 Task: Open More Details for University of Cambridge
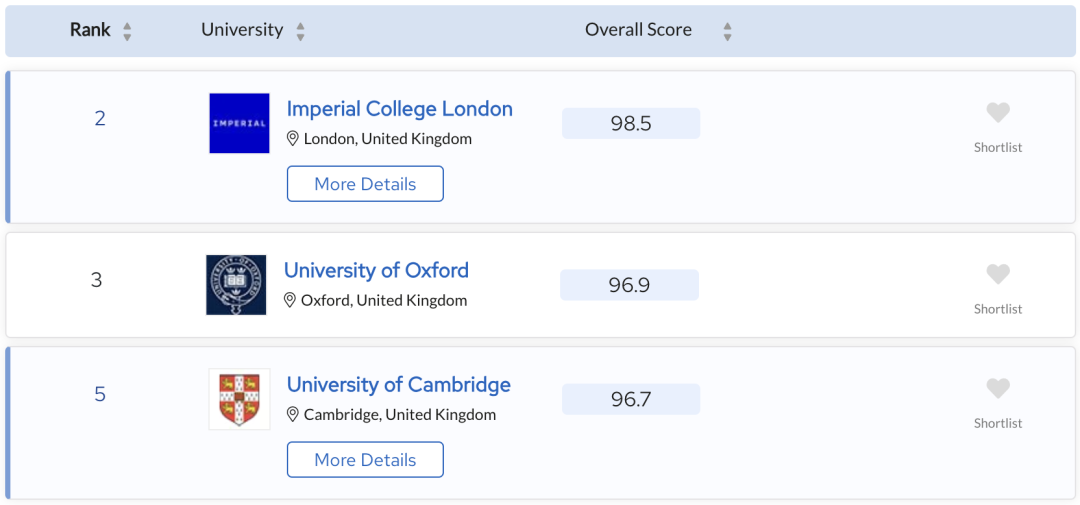365,460
